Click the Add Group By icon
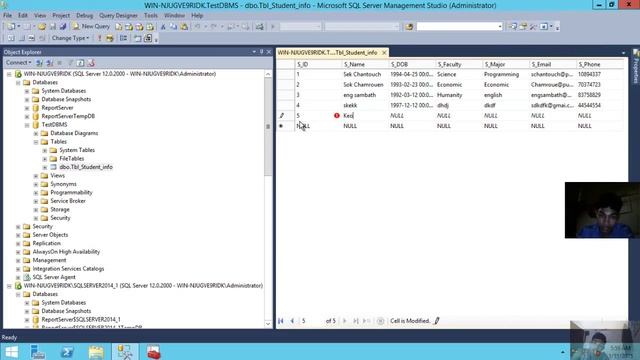This screenshot has width=640, height=360. click(x=123, y=38)
